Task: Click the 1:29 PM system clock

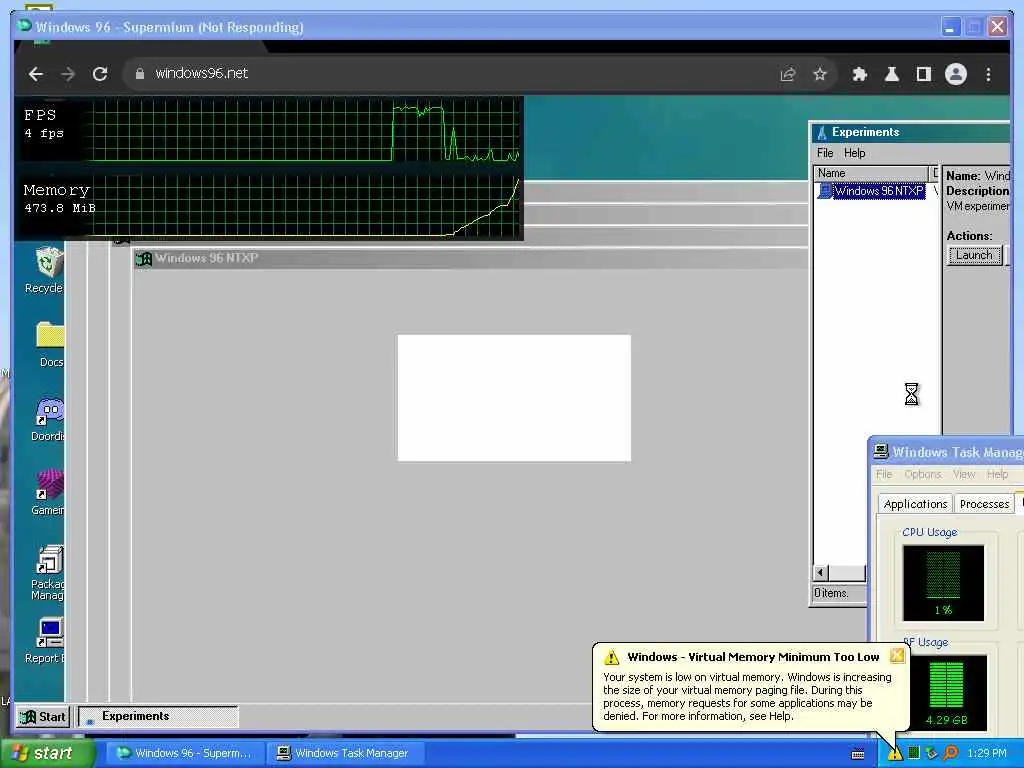Action: 987,754
